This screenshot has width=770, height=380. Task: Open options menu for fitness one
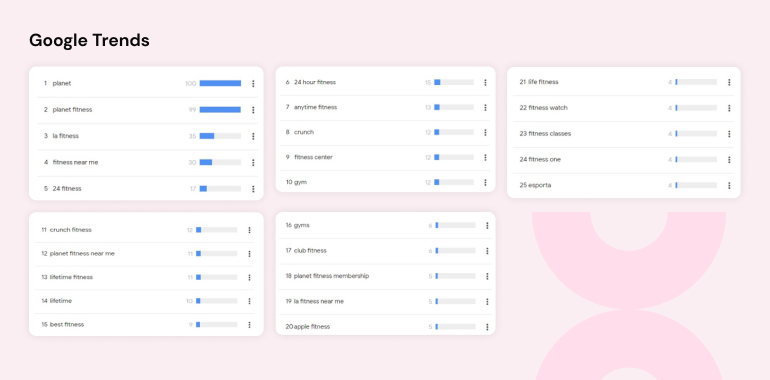729,160
